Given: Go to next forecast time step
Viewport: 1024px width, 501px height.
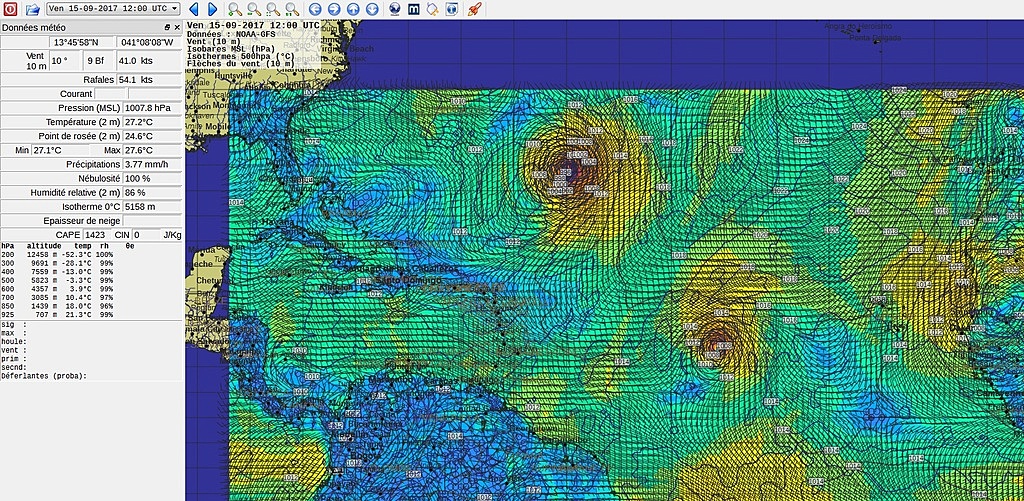Looking at the screenshot, I should click(212, 9).
